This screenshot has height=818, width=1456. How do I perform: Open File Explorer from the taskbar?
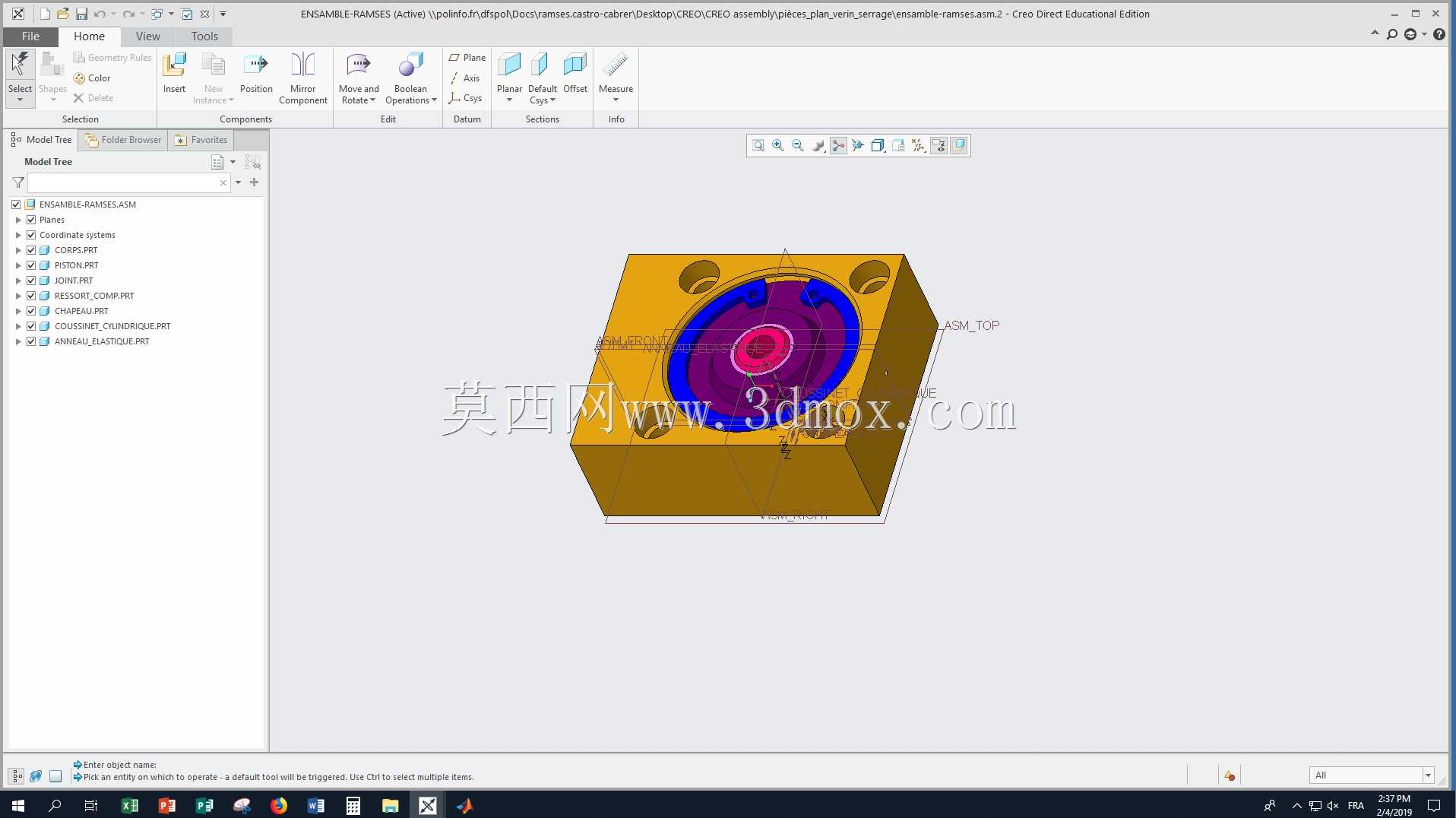(391, 806)
